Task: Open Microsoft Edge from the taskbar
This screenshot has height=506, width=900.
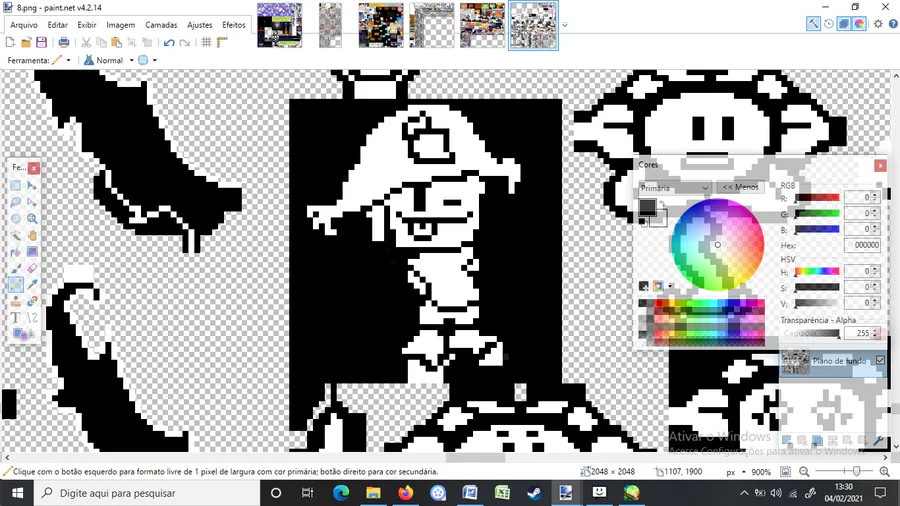Action: click(x=341, y=493)
